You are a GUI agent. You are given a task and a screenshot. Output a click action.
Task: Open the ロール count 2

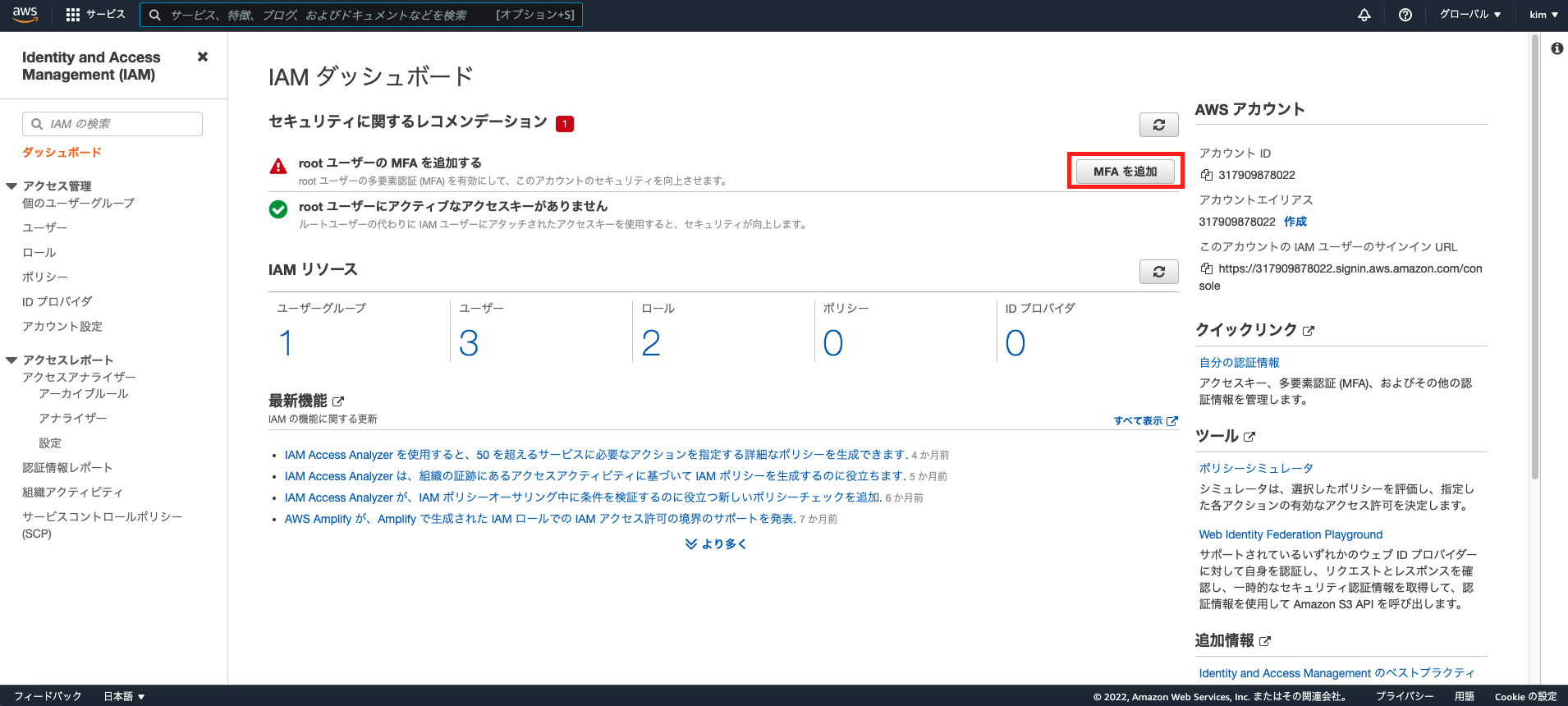click(x=651, y=342)
